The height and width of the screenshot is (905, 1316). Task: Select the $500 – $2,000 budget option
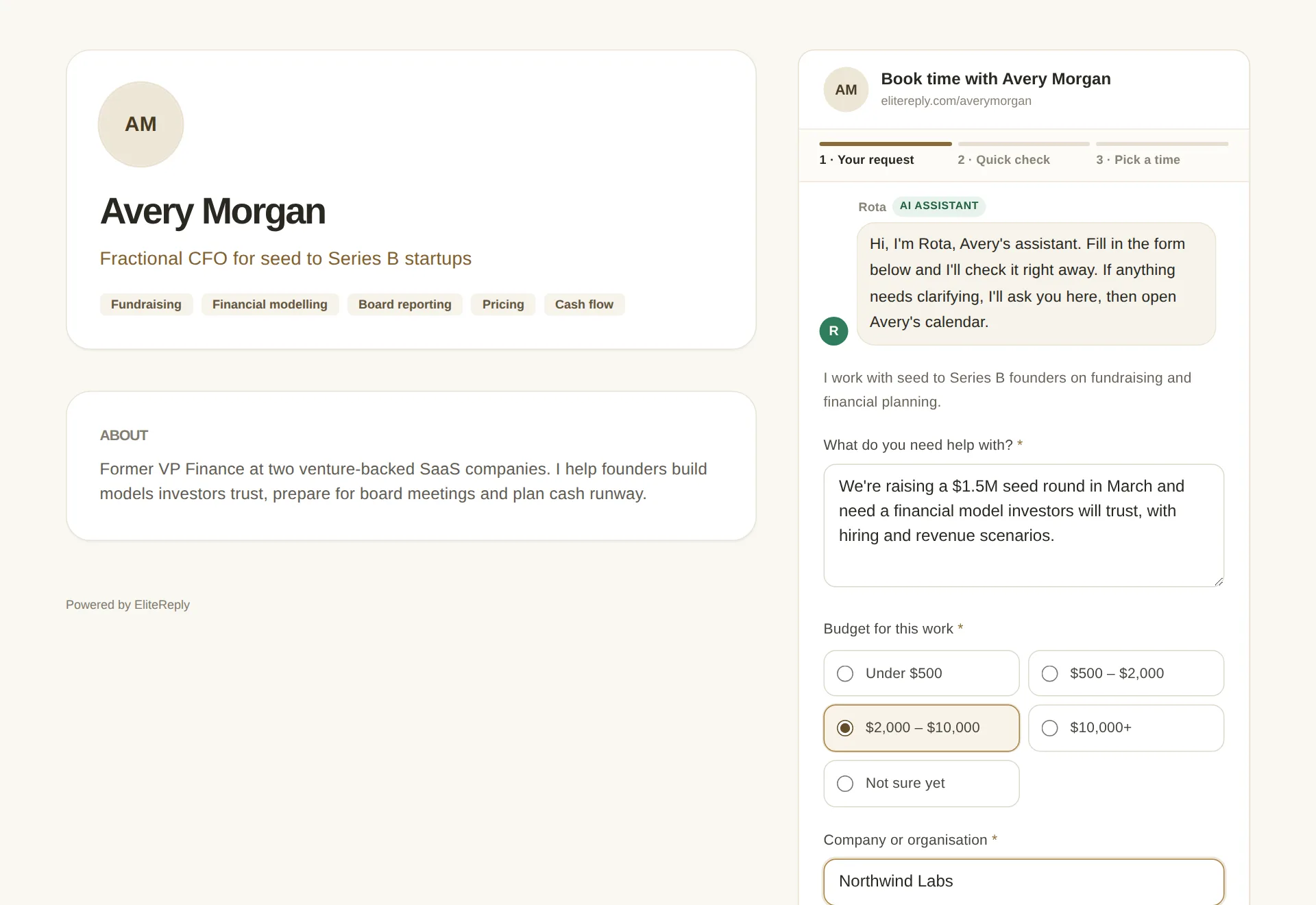(x=1126, y=673)
